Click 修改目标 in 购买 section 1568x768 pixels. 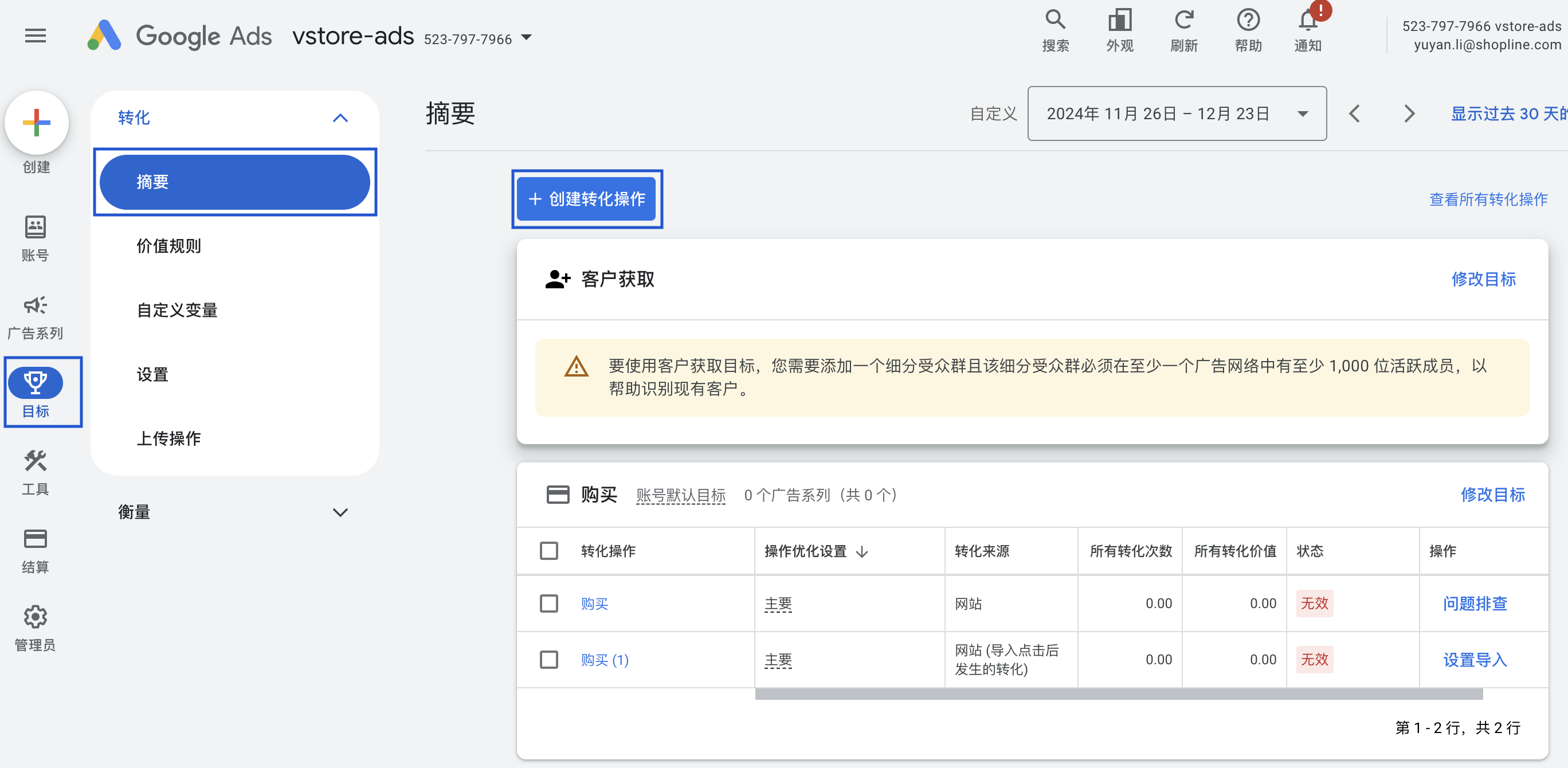[1492, 495]
